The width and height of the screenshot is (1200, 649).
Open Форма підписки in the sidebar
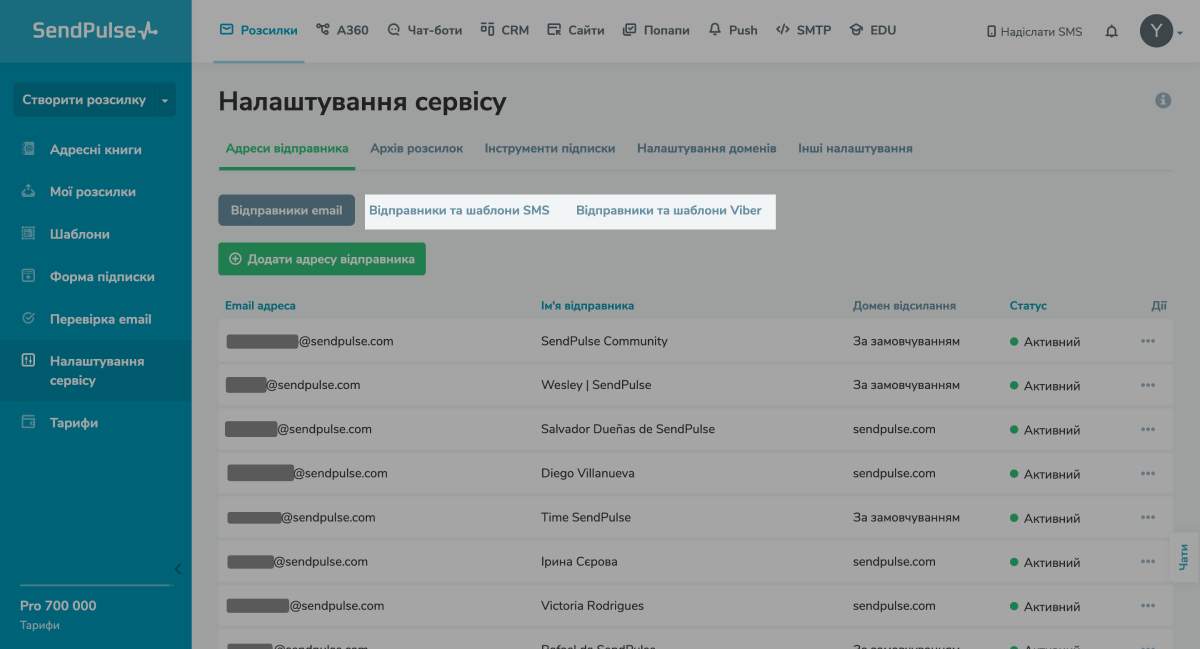tap(102, 277)
